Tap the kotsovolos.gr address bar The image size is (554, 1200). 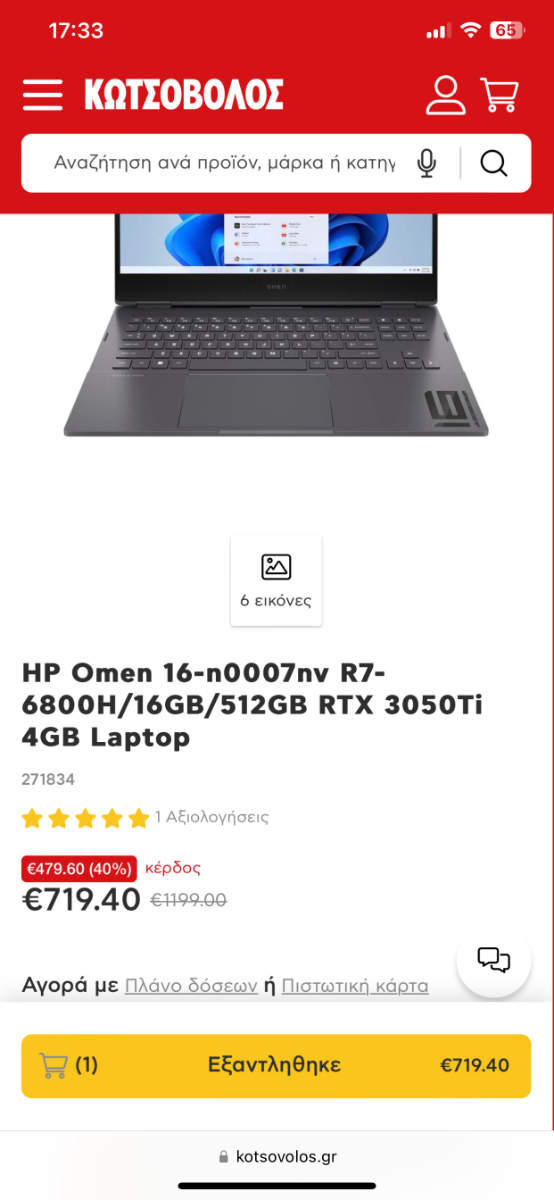tap(277, 1156)
